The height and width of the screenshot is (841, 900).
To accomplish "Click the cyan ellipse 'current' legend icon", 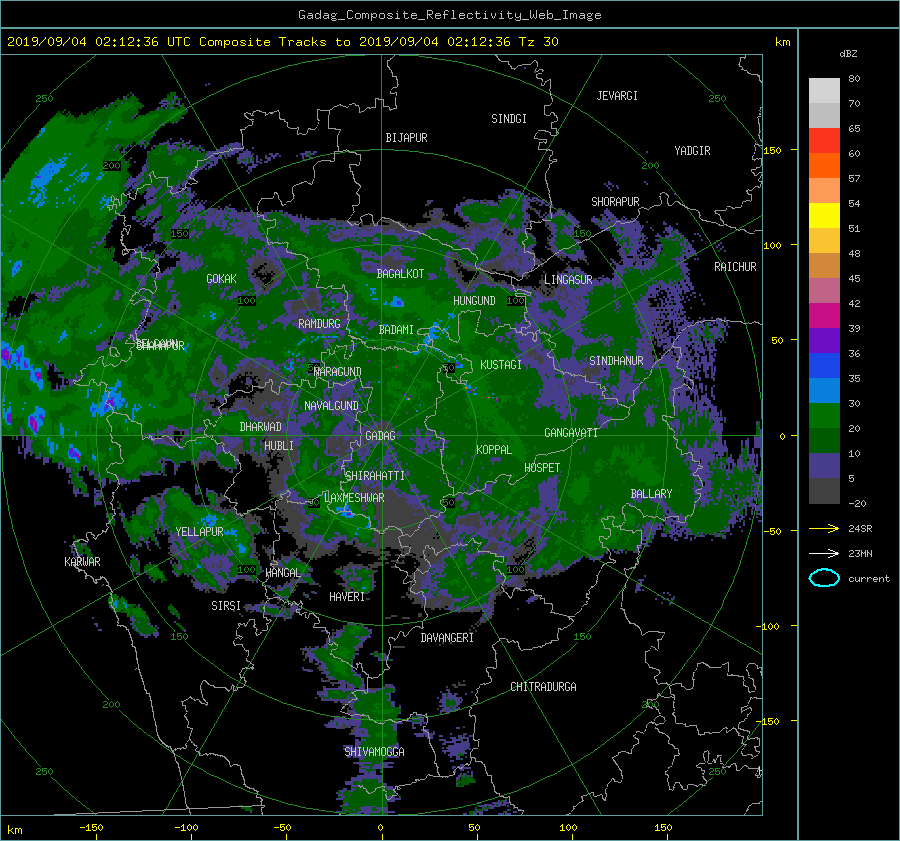I will 824,578.
